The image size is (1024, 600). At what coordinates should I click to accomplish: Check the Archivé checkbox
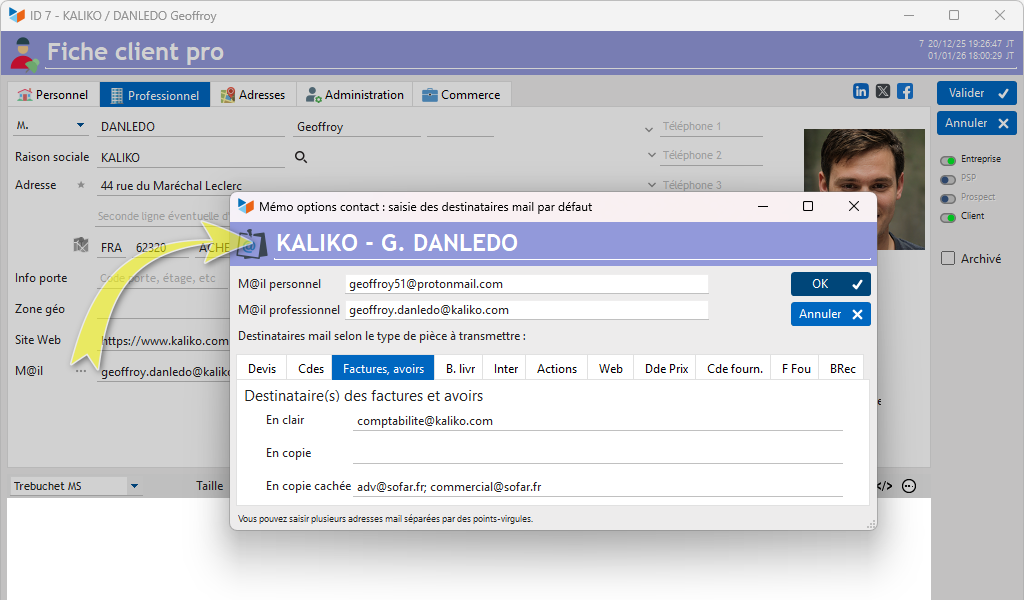pyautogui.click(x=948, y=259)
